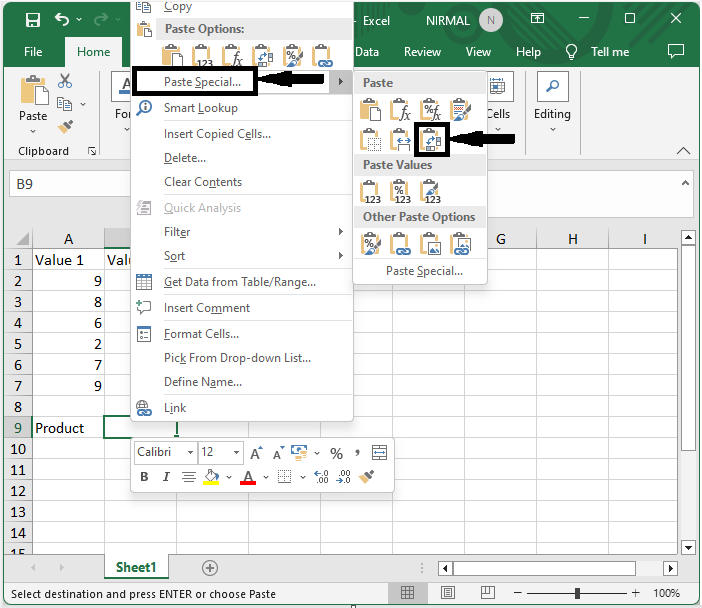This screenshot has height=608, width=702.
Task: Choose Insert Copied Cells from context menu
Action: [x=217, y=134]
